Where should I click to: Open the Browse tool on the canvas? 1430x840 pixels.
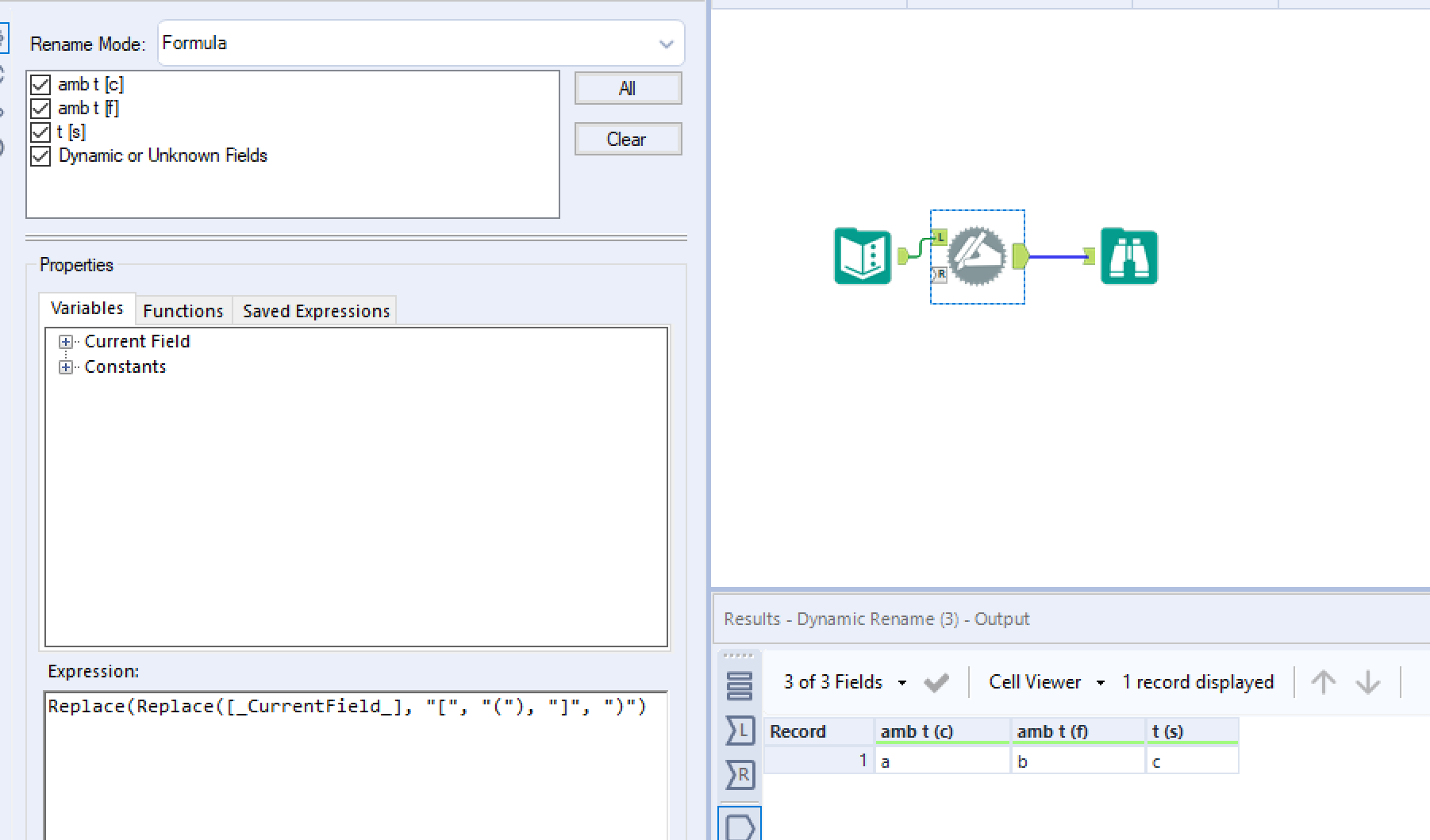coord(1129,255)
